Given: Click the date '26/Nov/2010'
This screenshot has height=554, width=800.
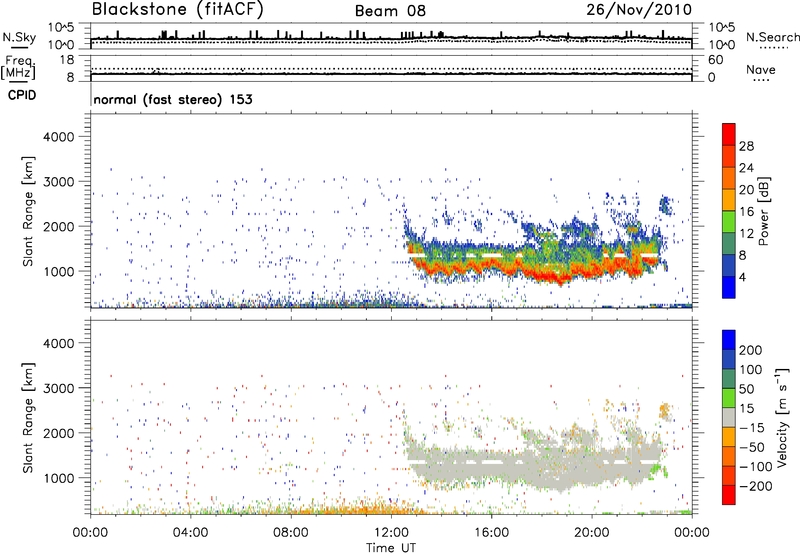Looking at the screenshot, I should [639, 9].
